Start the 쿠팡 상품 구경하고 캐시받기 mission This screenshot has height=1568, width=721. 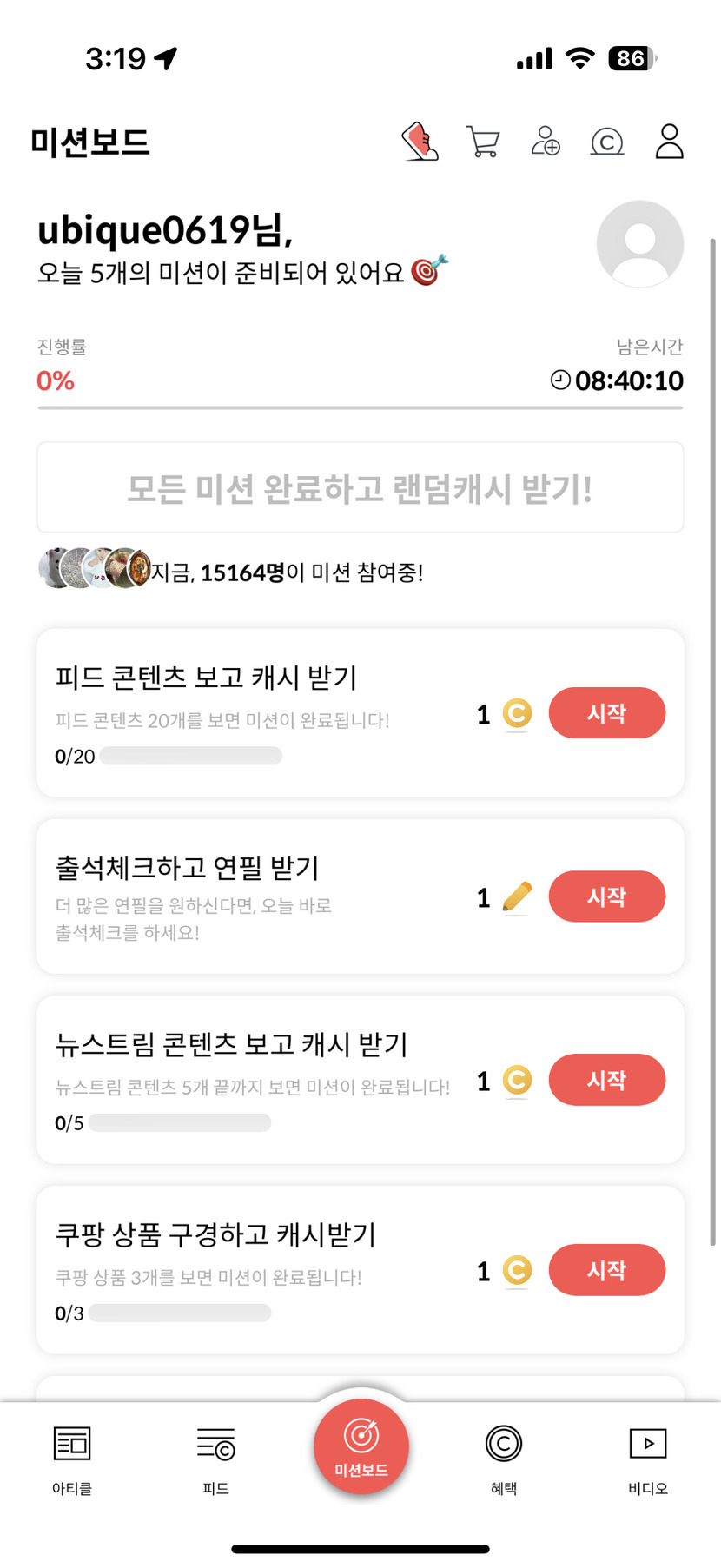[x=606, y=1270]
